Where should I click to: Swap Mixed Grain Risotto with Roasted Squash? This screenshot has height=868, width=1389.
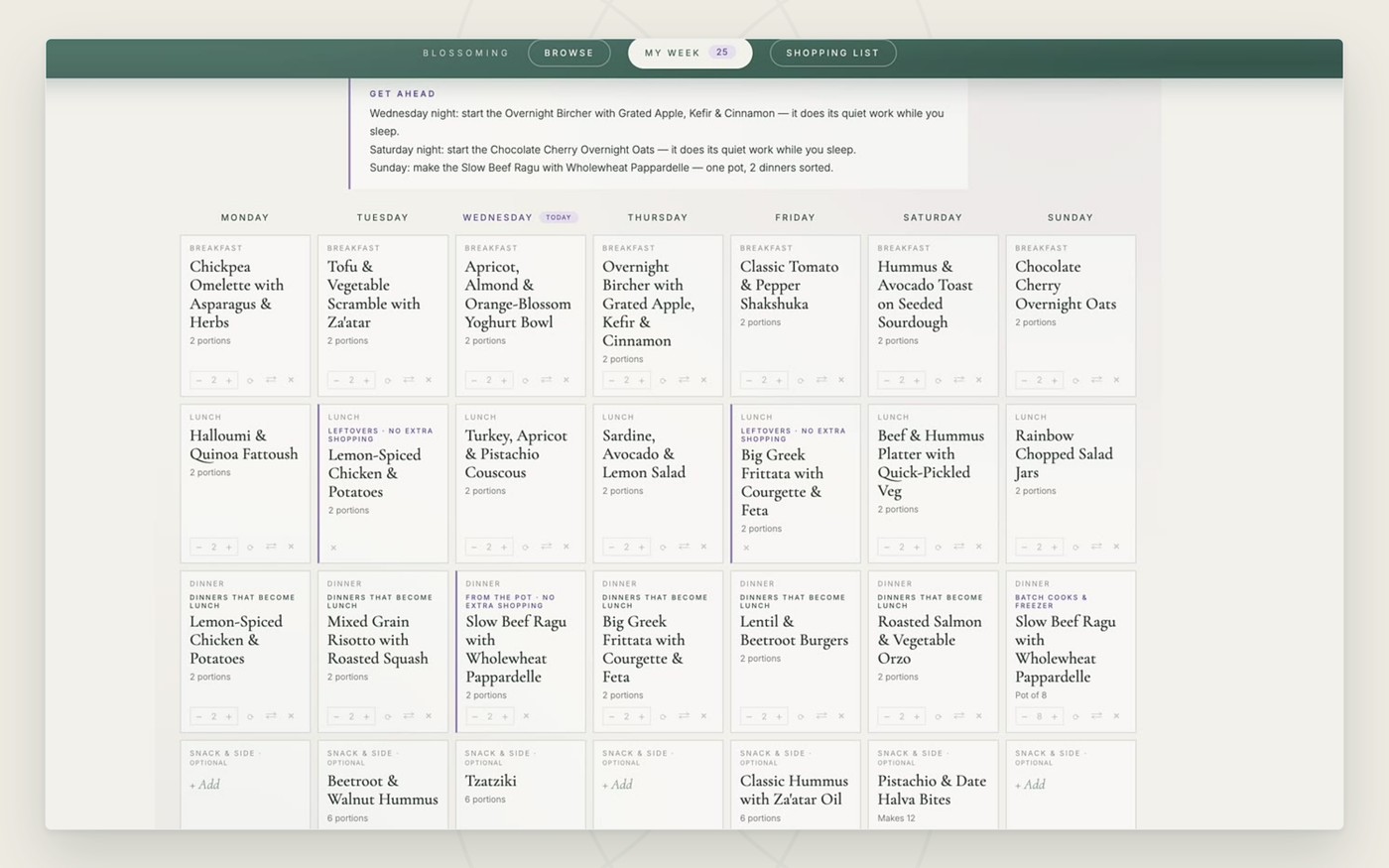coord(408,716)
